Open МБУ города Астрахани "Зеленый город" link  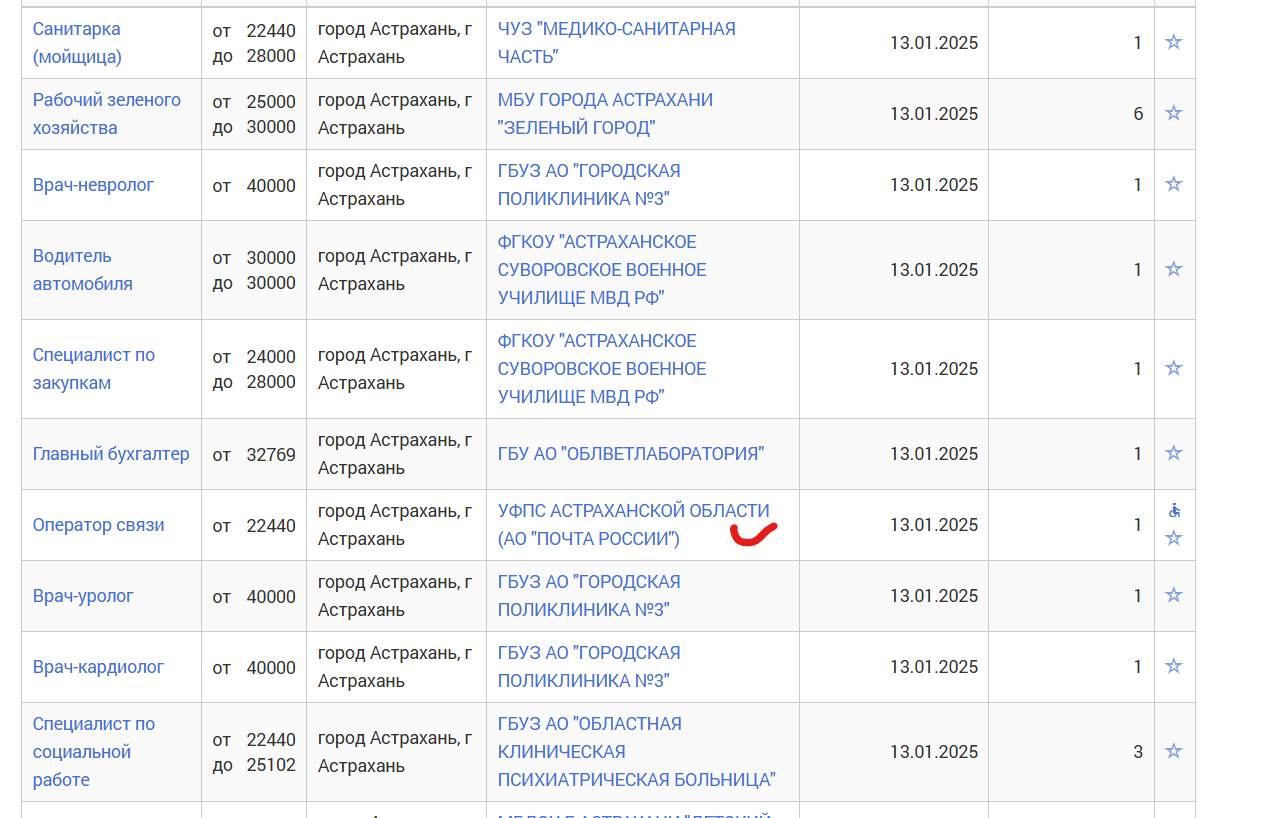coord(605,114)
